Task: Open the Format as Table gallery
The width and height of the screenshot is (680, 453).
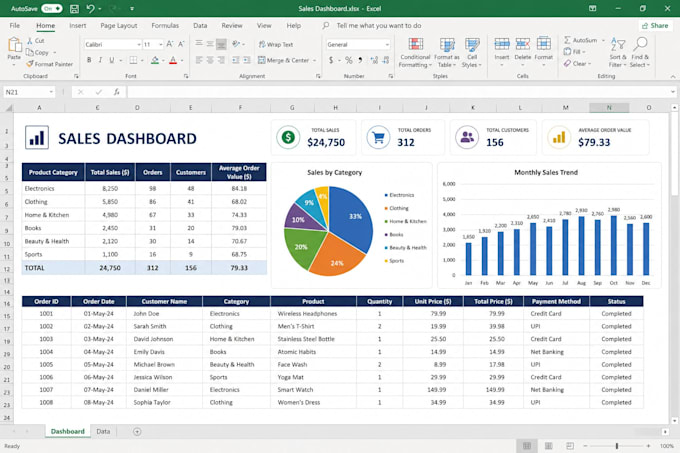Action: [447, 53]
